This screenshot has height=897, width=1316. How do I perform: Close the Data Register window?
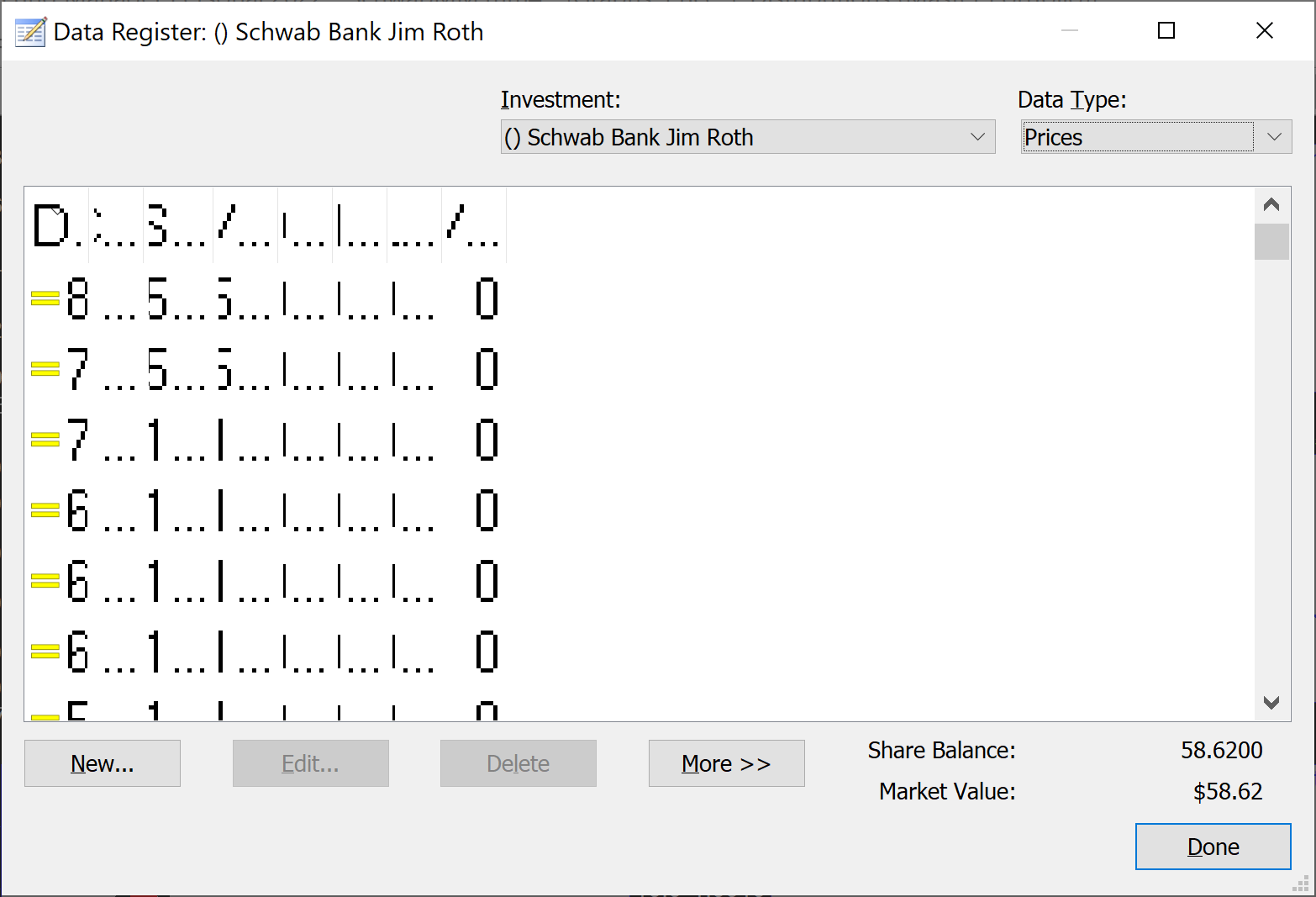[x=1265, y=31]
